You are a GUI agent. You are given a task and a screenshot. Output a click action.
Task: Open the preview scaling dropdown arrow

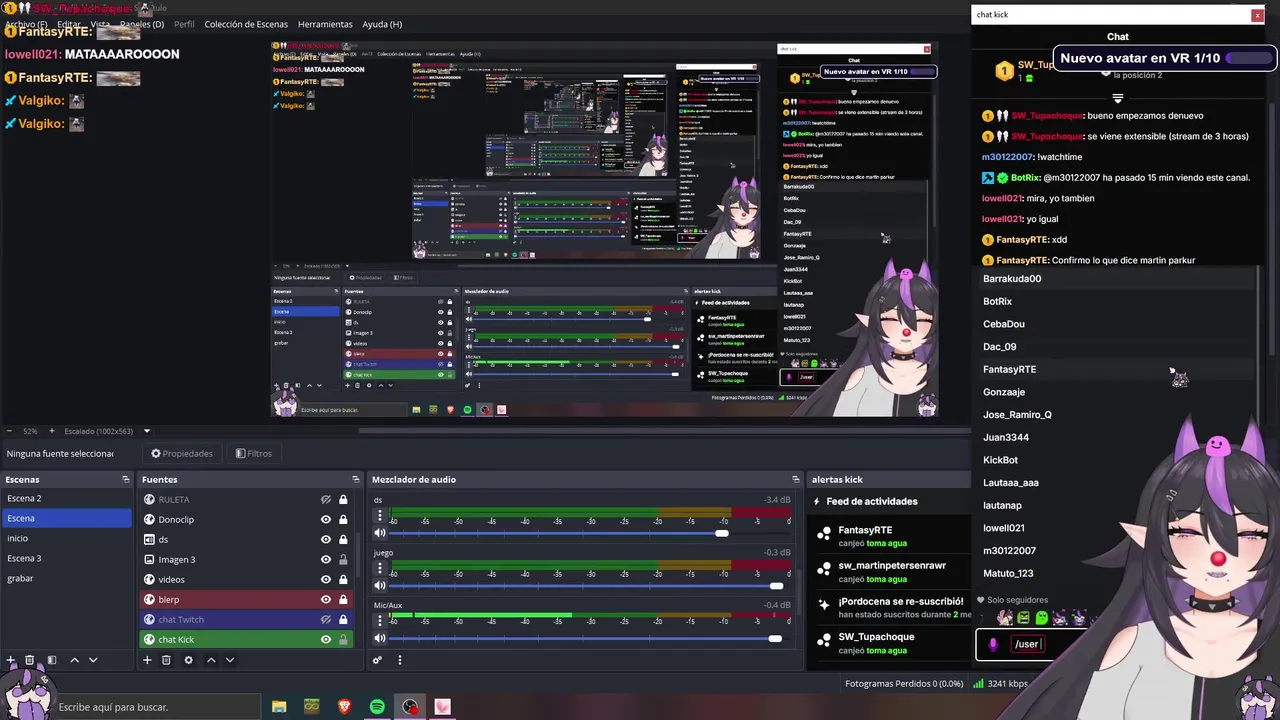(x=147, y=431)
